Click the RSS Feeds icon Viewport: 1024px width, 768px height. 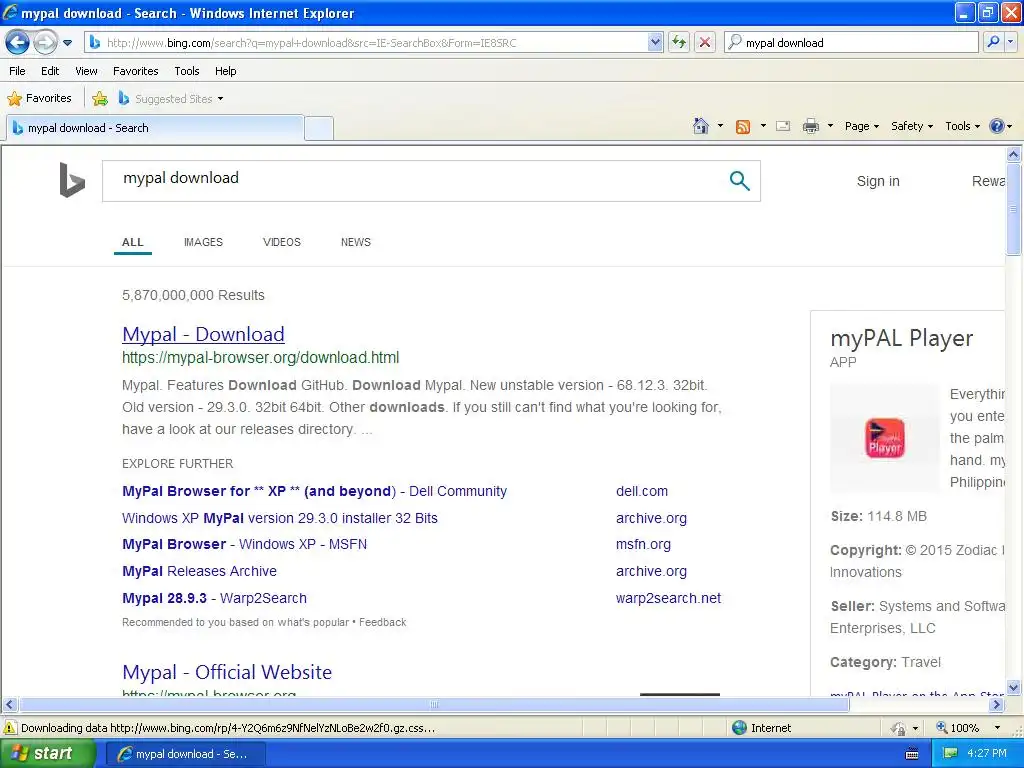click(743, 127)
